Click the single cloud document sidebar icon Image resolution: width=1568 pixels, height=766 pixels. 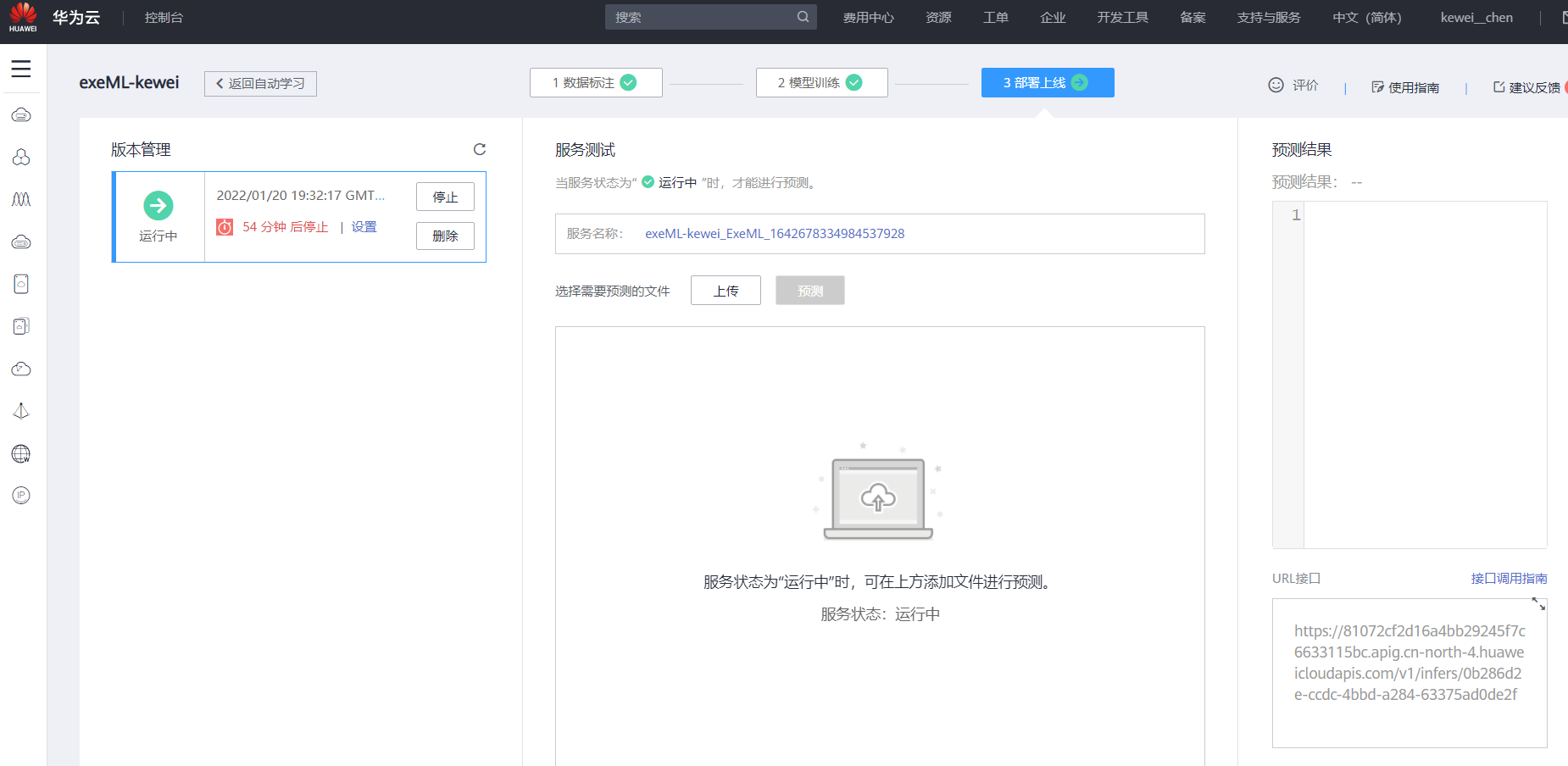point(21,284)
